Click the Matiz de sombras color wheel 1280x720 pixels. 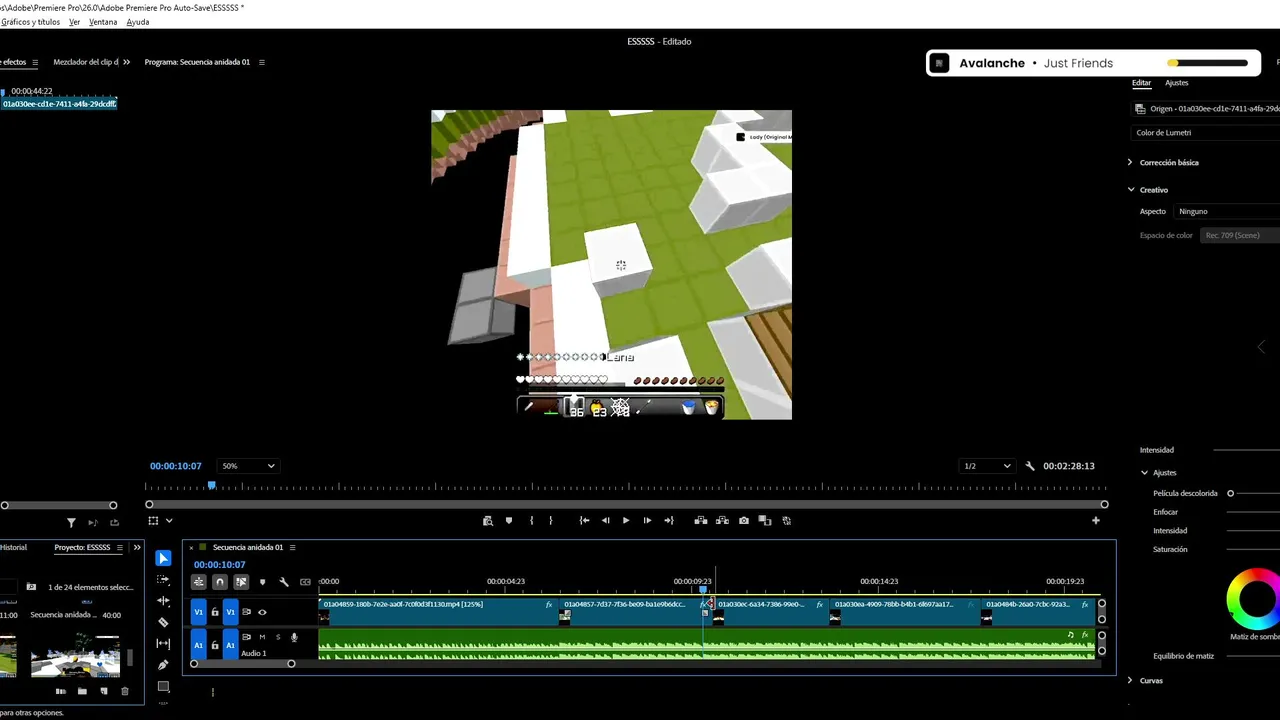coord(1254,599)
